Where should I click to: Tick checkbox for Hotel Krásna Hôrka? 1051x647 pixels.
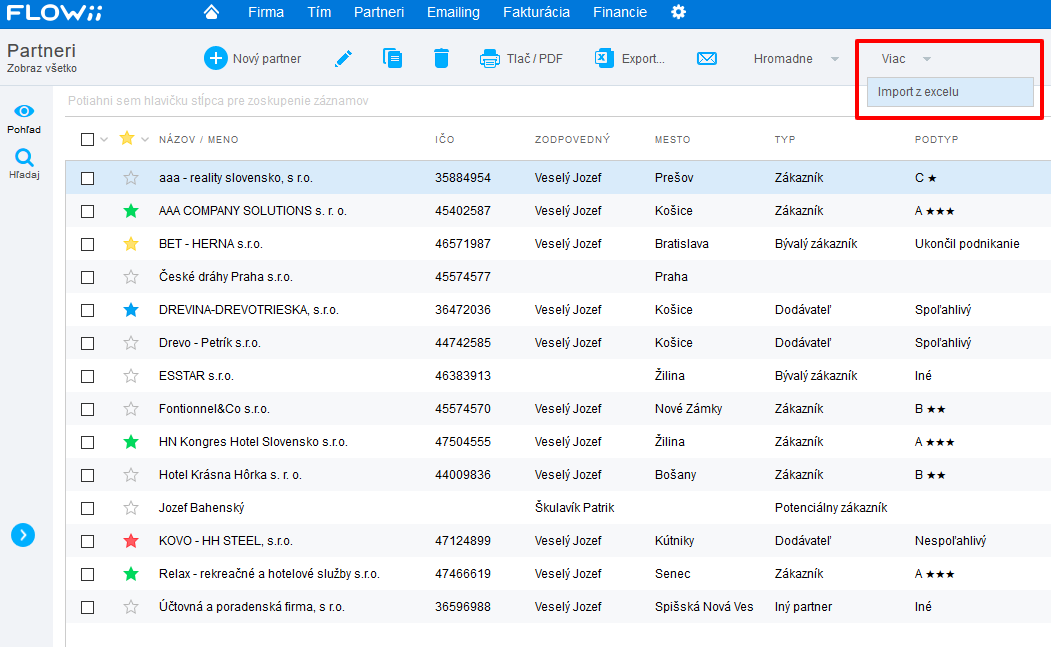click(87, 475)
